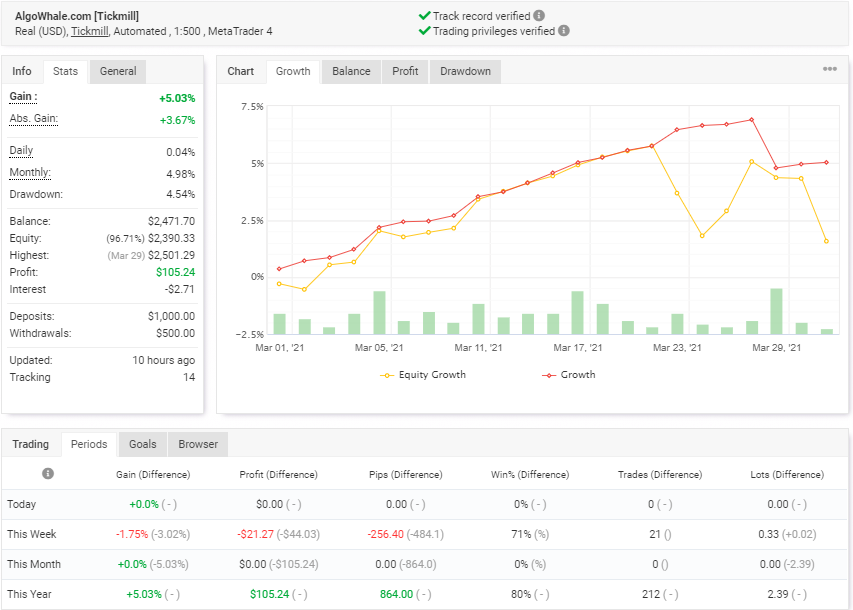Screen dimensions: 853x610
Task: Click the AlgoWhale.com [Tickmill] title
Action: pos(77,16)
